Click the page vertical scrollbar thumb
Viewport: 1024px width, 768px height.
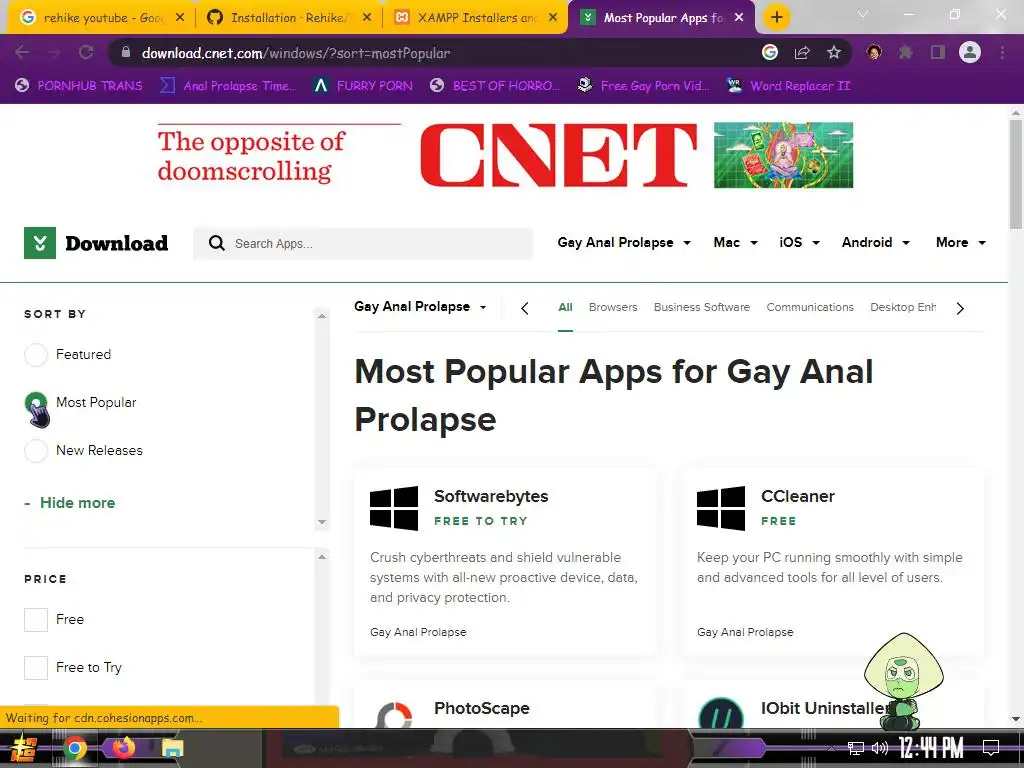[x=1016, y=174]
